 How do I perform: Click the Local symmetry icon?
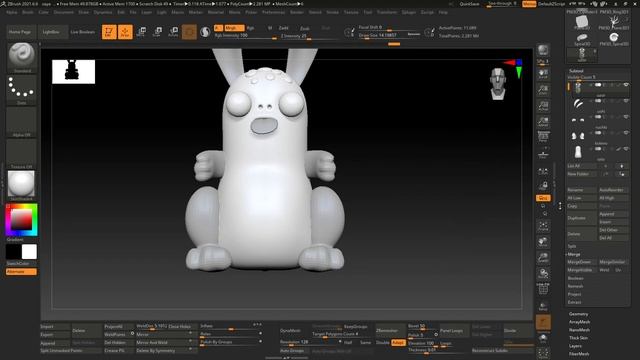click(x=543, y=171)
